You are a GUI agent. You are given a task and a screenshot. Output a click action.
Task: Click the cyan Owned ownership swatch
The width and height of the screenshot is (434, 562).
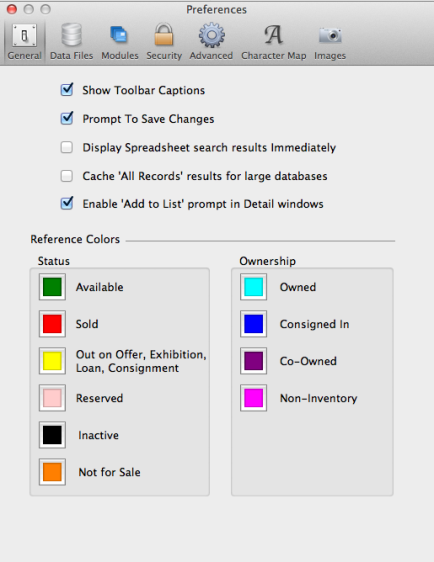tap(253, 287)
